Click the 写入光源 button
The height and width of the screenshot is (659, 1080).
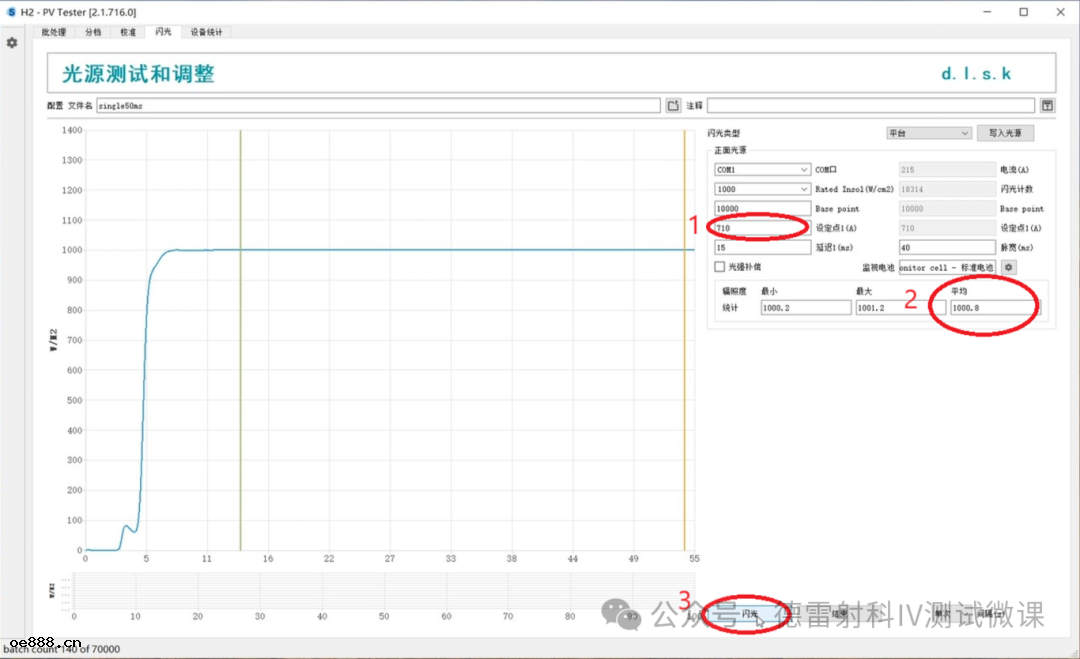coord(1005,133)
